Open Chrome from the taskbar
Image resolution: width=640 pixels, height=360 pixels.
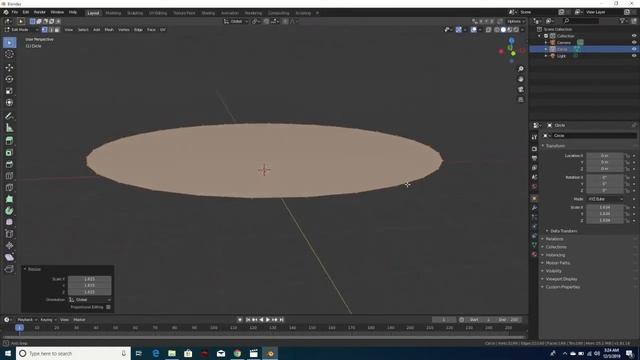pos(237,353)
